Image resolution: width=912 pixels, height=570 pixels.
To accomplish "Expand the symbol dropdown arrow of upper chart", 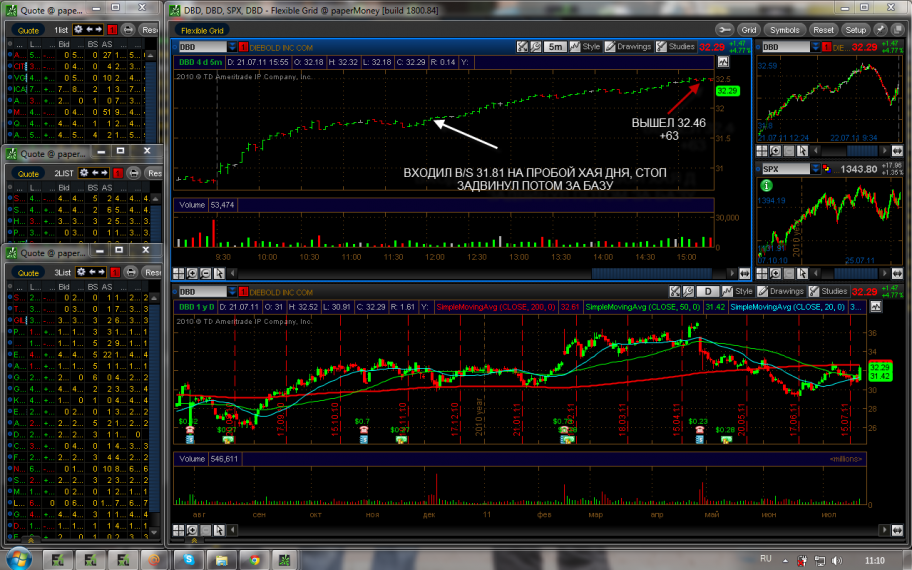I will tap(232, 47).
